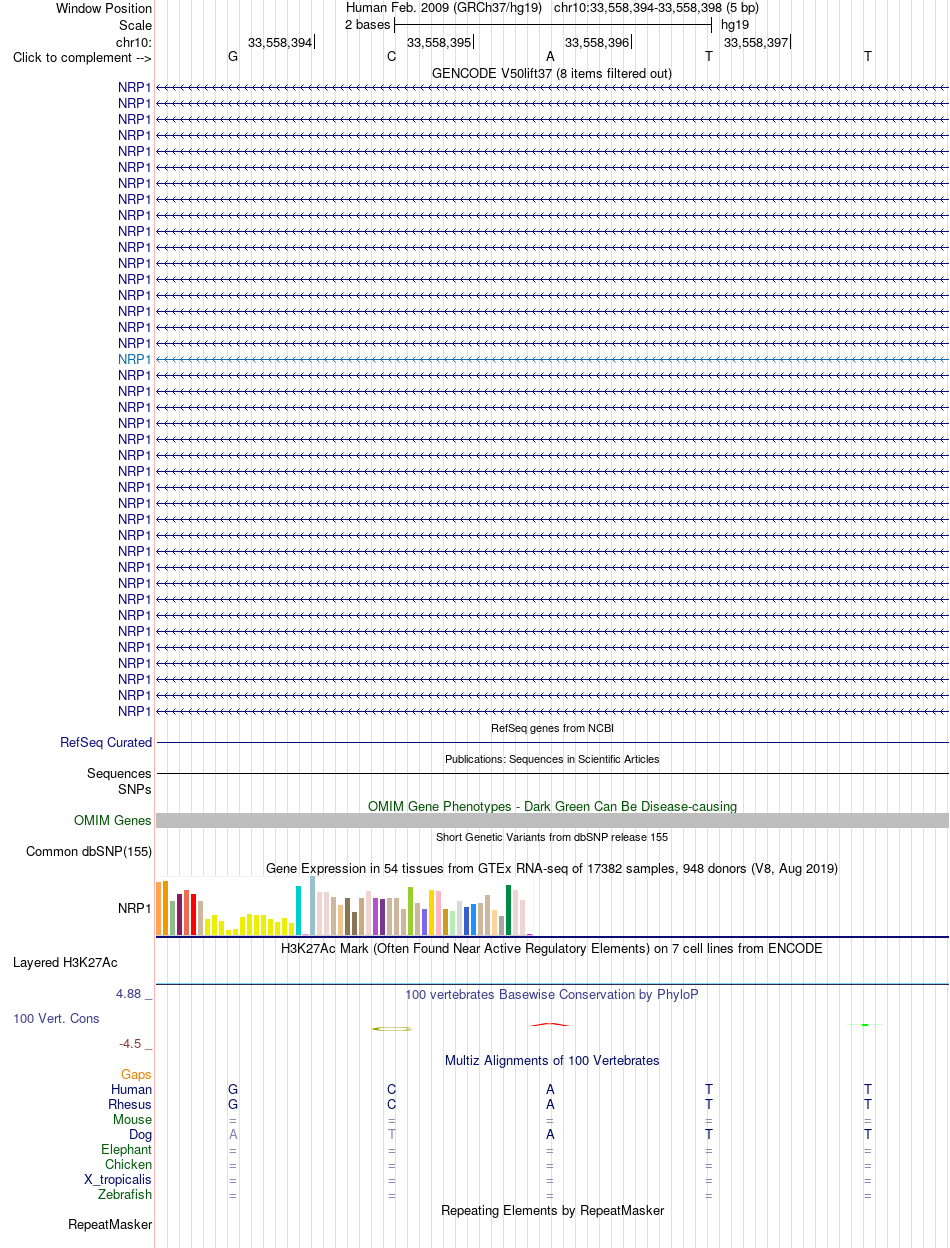Click gray base T in the Dog row
Image resolution: width=950 pixels, height=1248 pixels.
point(392,1135)
